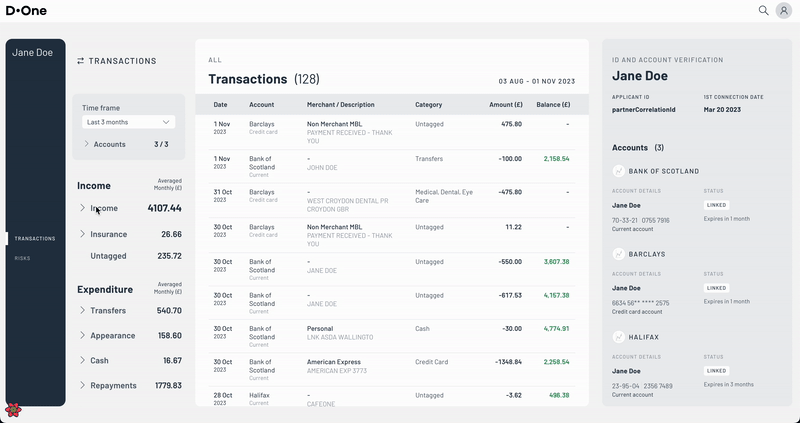Expand the Insurance income row

click(83, 234)
